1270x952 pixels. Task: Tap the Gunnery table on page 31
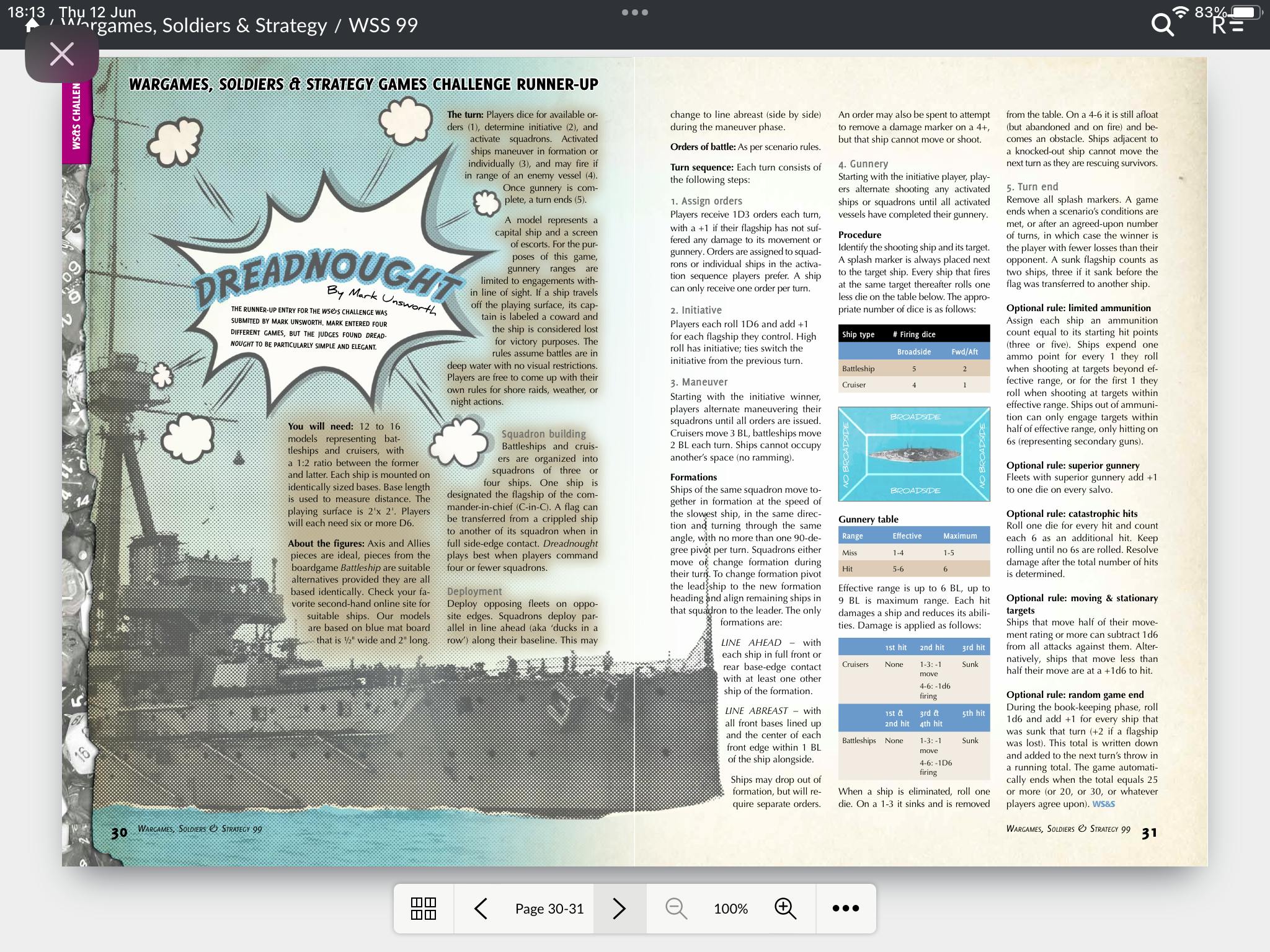point(914,552)
